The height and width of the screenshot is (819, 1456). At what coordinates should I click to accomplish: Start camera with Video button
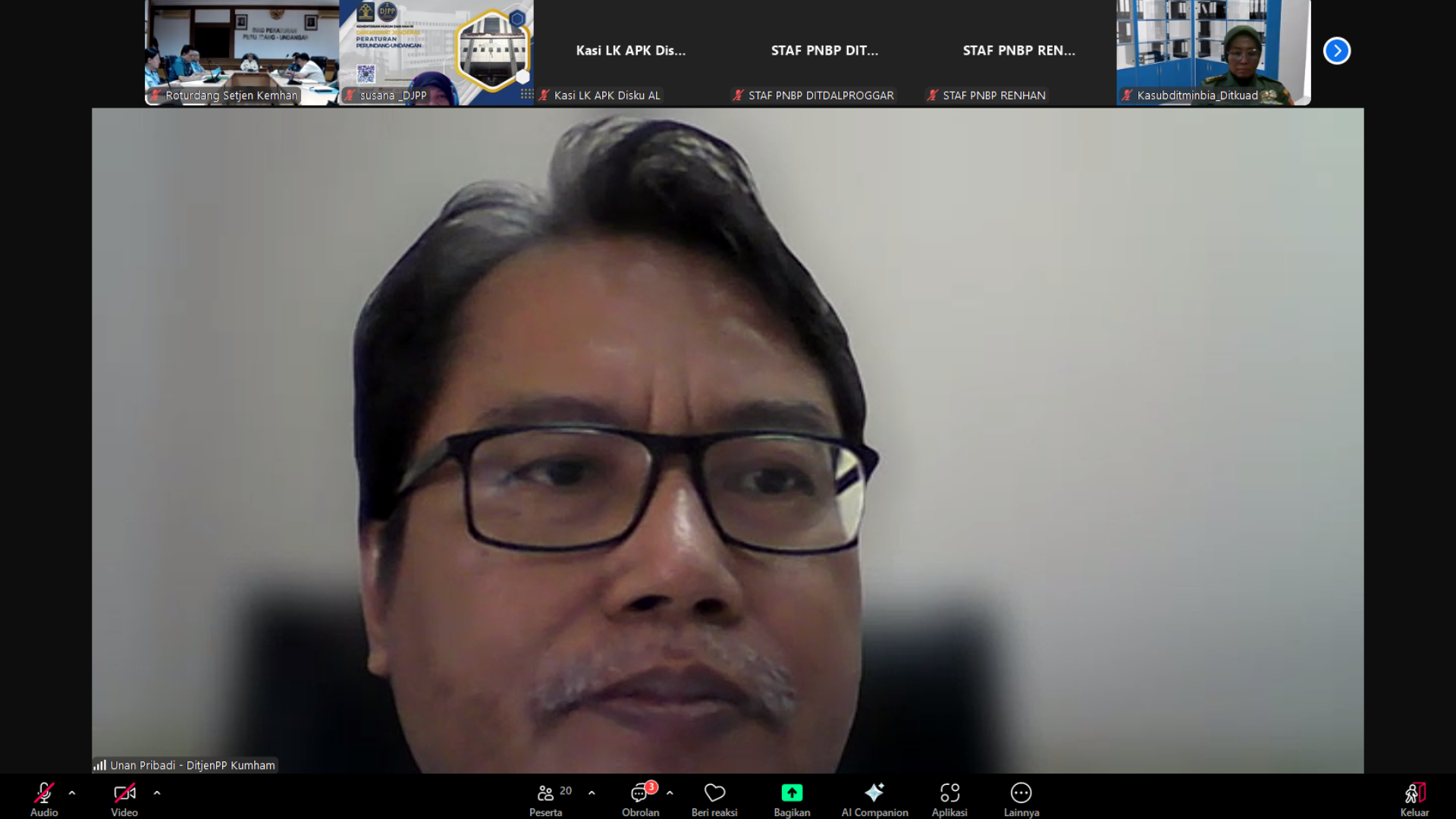coord(124,799)
